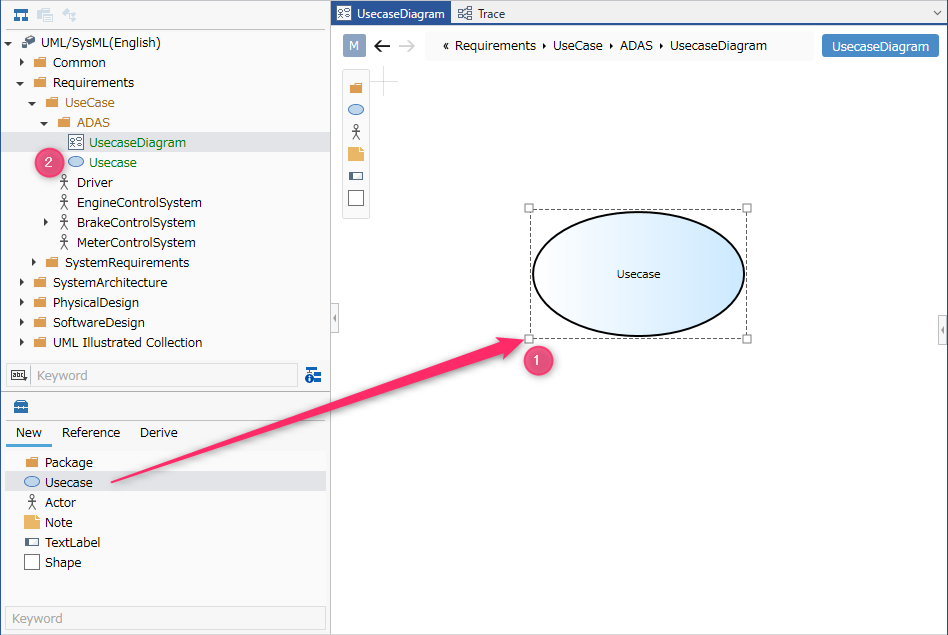
Task: Click the blue UsecaseDiagram button
Action: pos(880,46)
